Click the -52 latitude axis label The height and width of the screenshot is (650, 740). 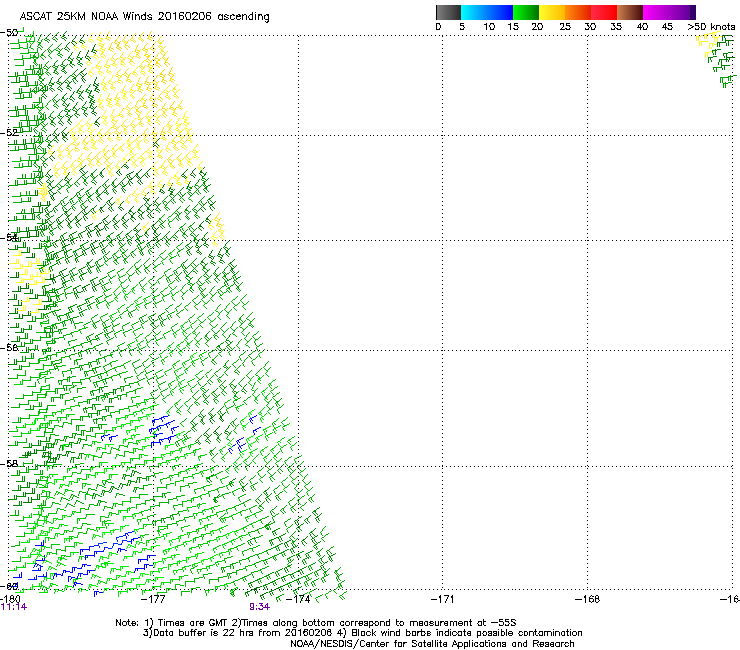click(x=9, y=133)
